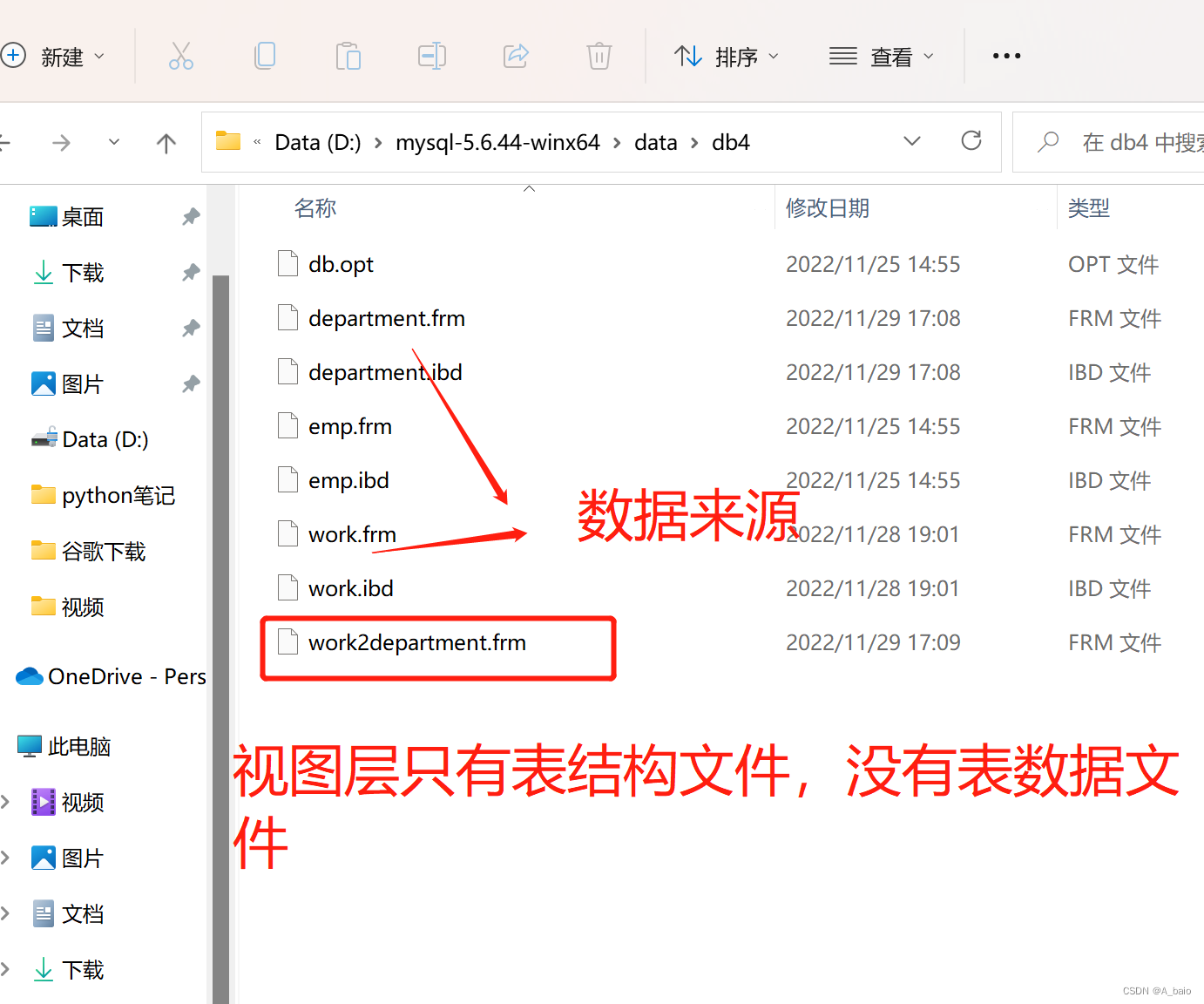Open address bar history dropdown
Viewport: 1204px width, 1004px height.
tap(912, 141)
